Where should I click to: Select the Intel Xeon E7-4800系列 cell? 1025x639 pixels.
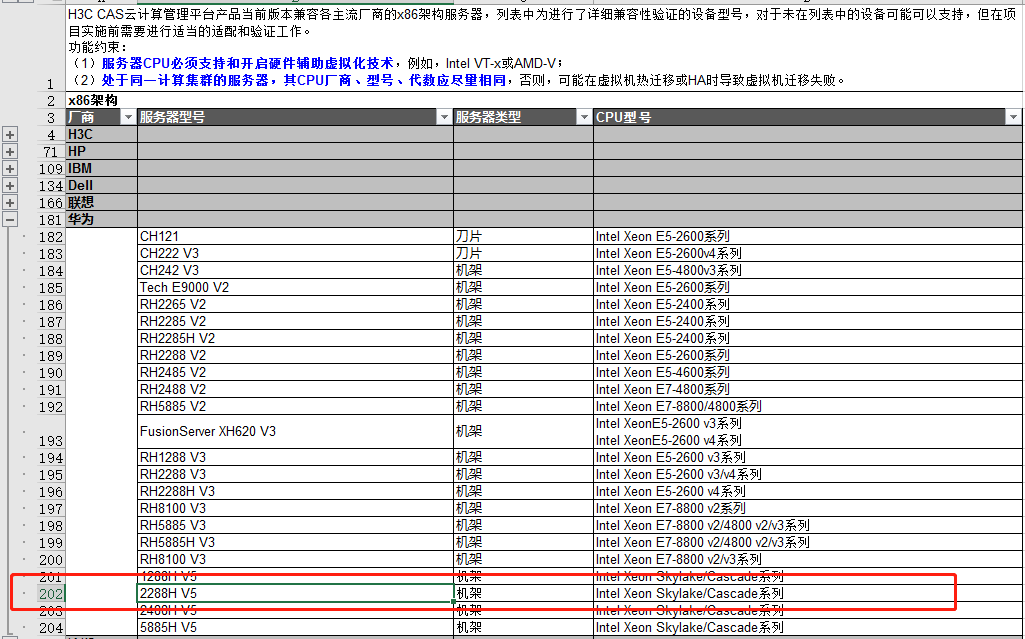pos(808,389)
